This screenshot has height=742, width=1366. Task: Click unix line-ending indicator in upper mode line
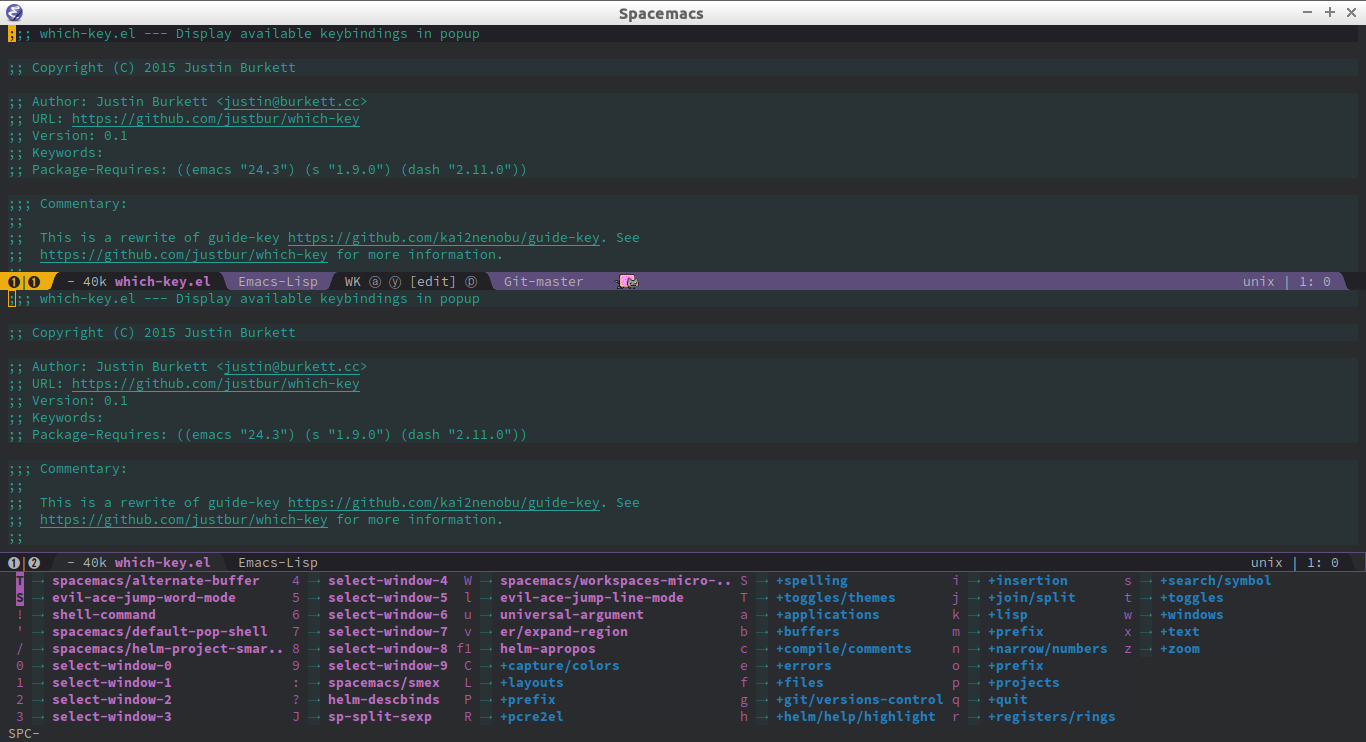1258,282
